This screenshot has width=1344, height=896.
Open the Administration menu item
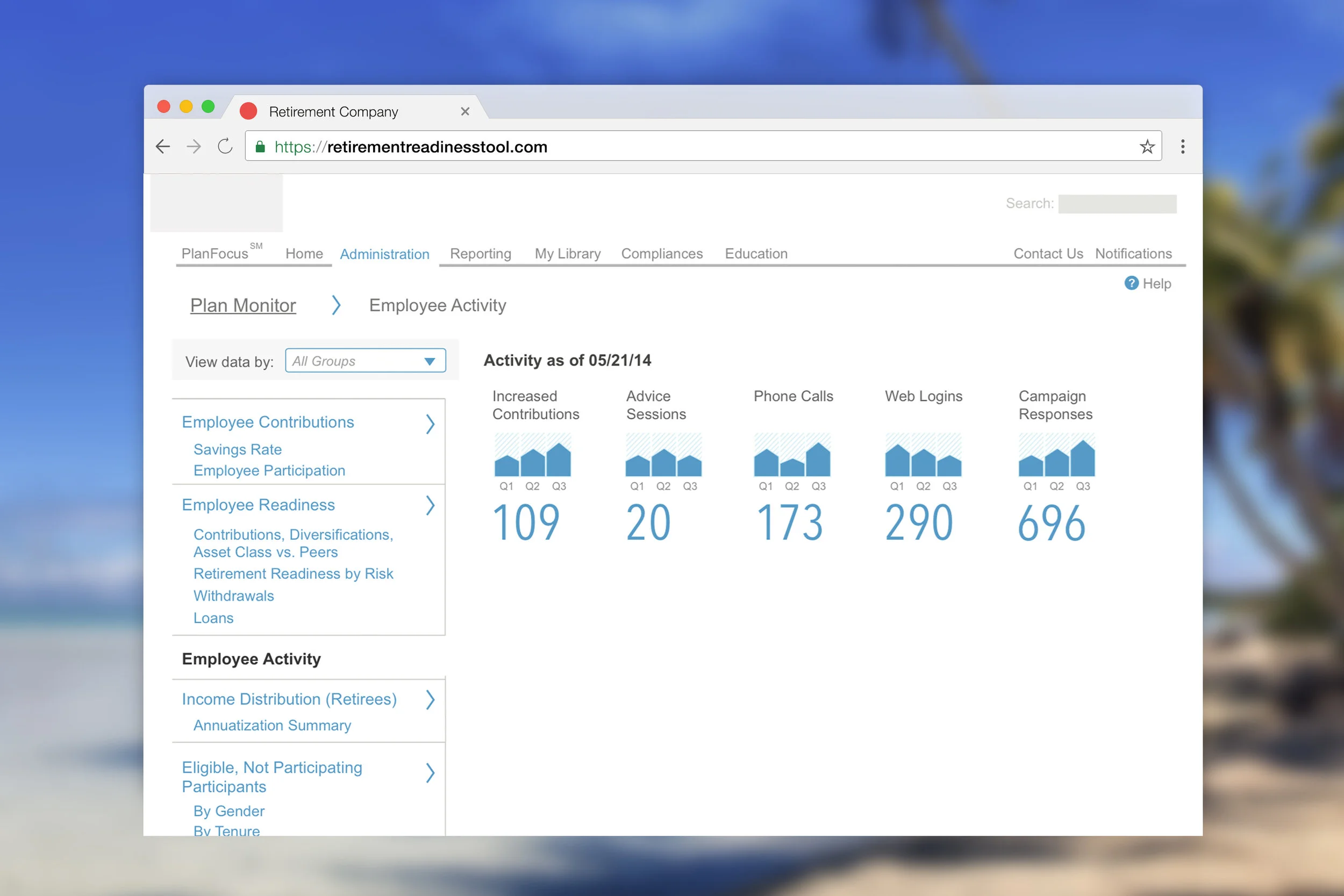(x=384, y=254)
